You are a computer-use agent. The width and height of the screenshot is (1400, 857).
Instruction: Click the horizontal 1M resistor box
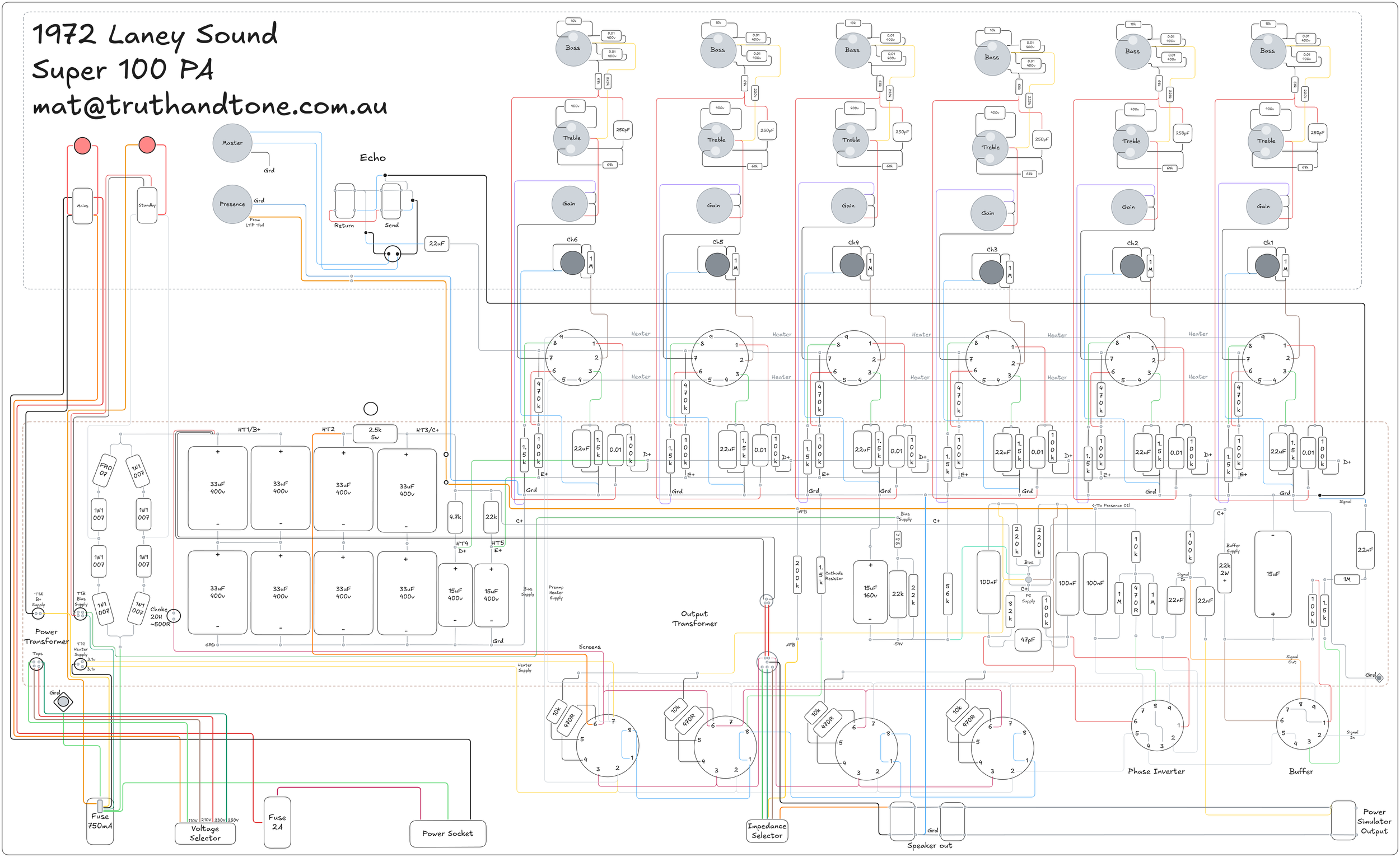tap(1347, 579)
